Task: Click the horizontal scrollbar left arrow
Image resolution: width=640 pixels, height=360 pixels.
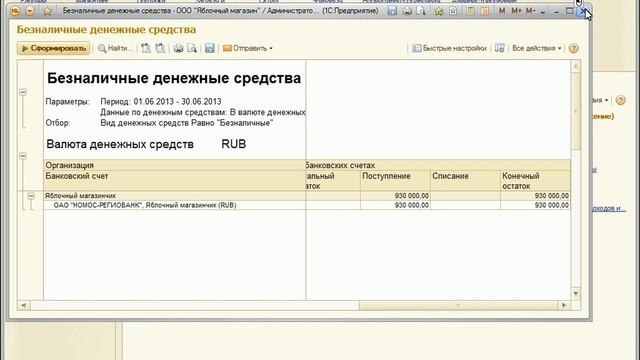Action: coord(23,305)
